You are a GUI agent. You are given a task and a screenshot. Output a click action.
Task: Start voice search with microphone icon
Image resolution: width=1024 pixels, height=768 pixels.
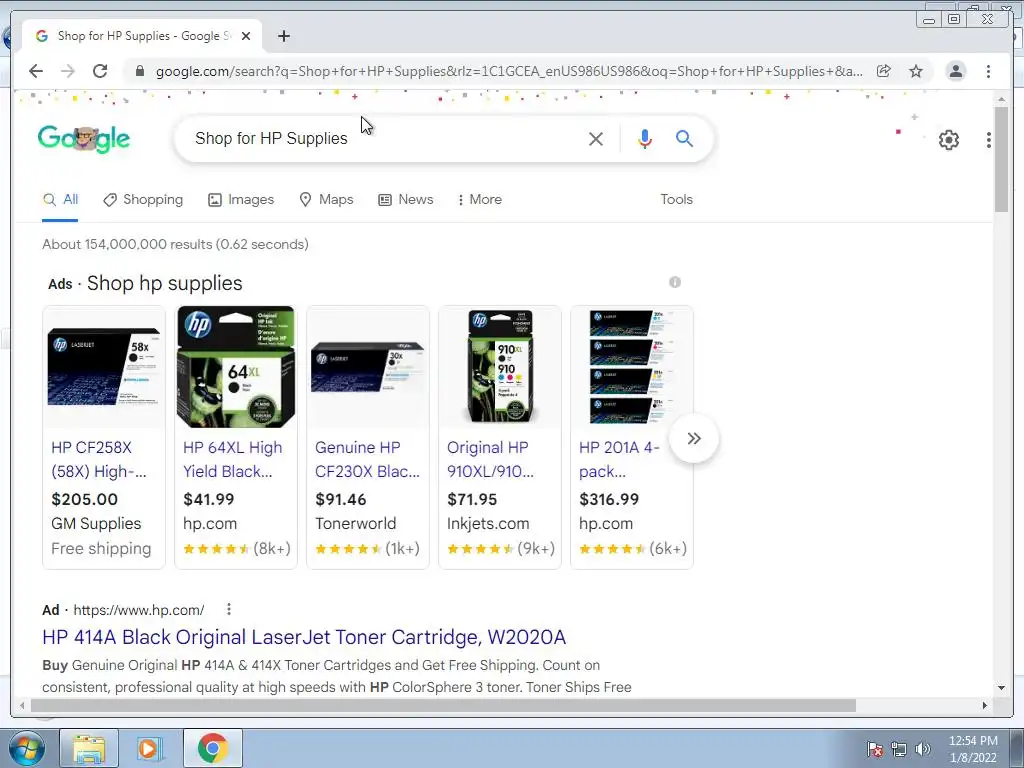tap(645, 138)
